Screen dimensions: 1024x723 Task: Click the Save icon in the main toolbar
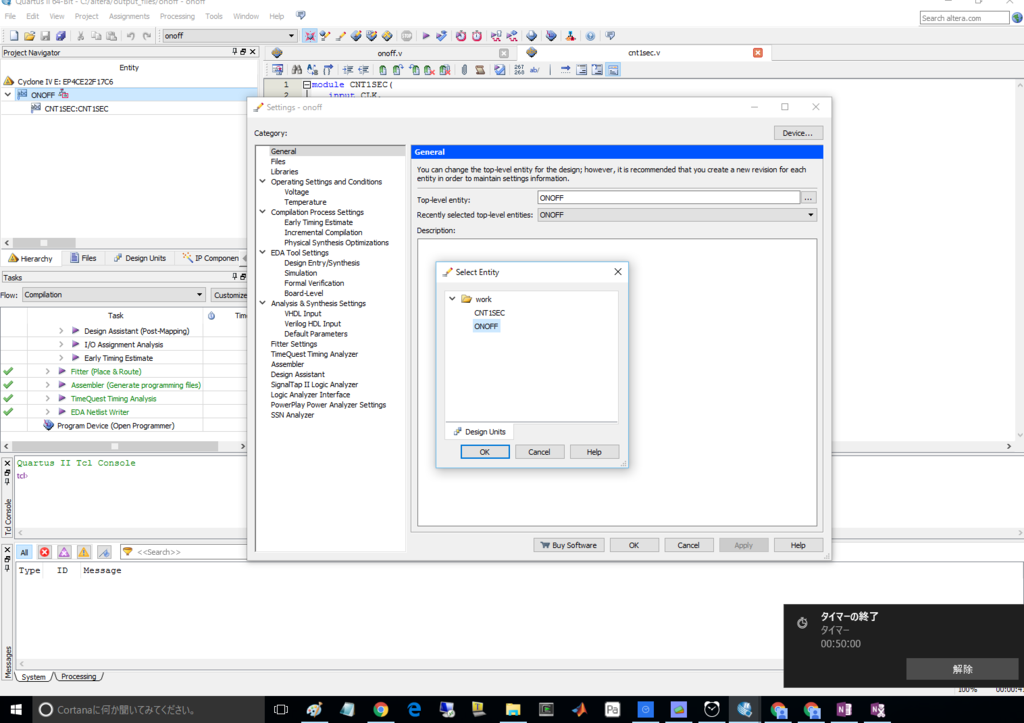click(45, 36)
